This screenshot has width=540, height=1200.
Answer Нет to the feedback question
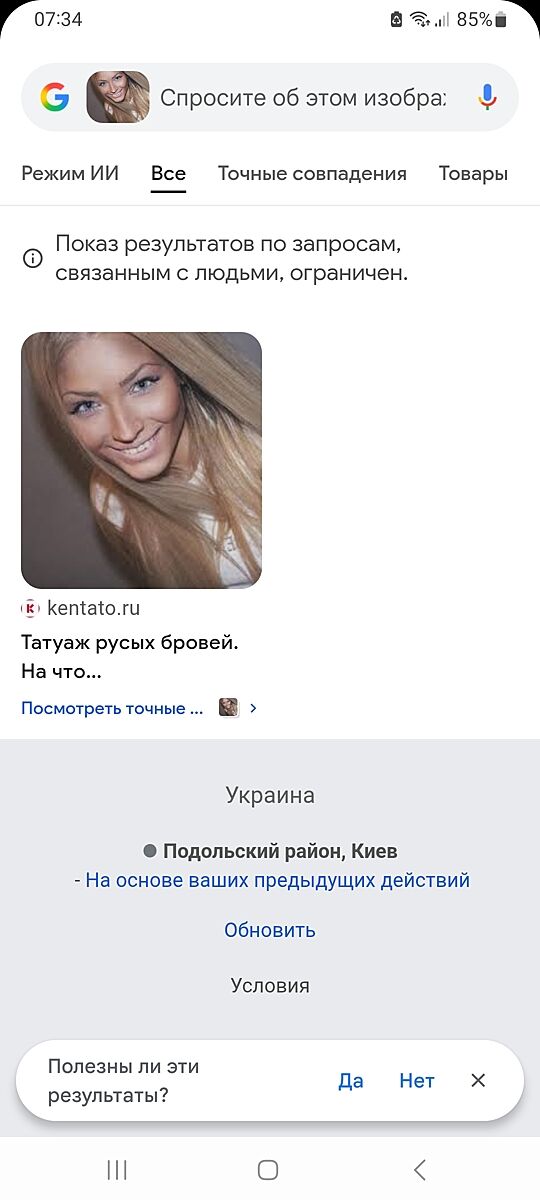(x=417, y=1080)
